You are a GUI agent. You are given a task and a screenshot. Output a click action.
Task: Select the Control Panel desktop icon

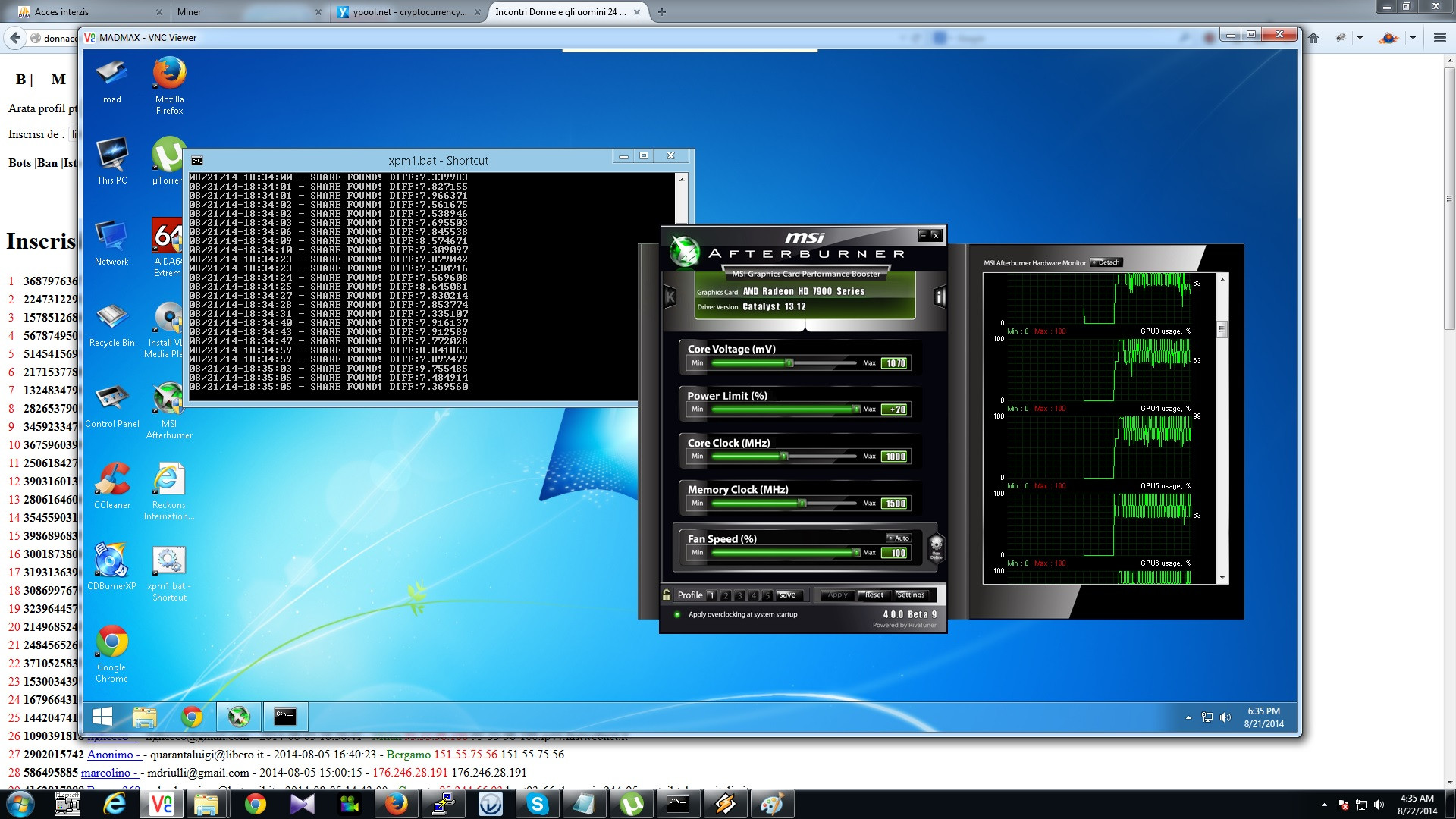[111, 404]
